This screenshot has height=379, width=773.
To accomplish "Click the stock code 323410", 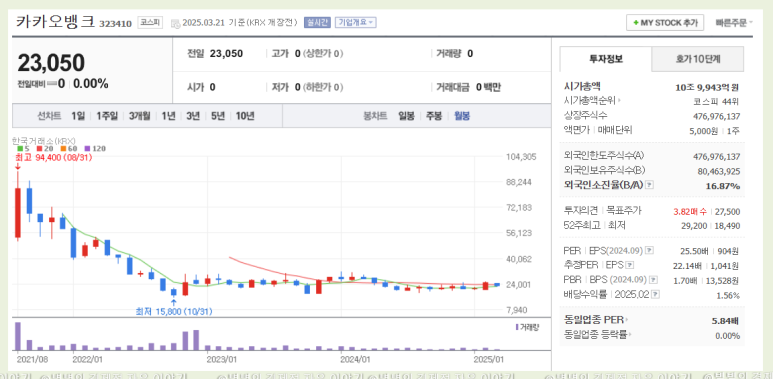I will coord(115,24).
